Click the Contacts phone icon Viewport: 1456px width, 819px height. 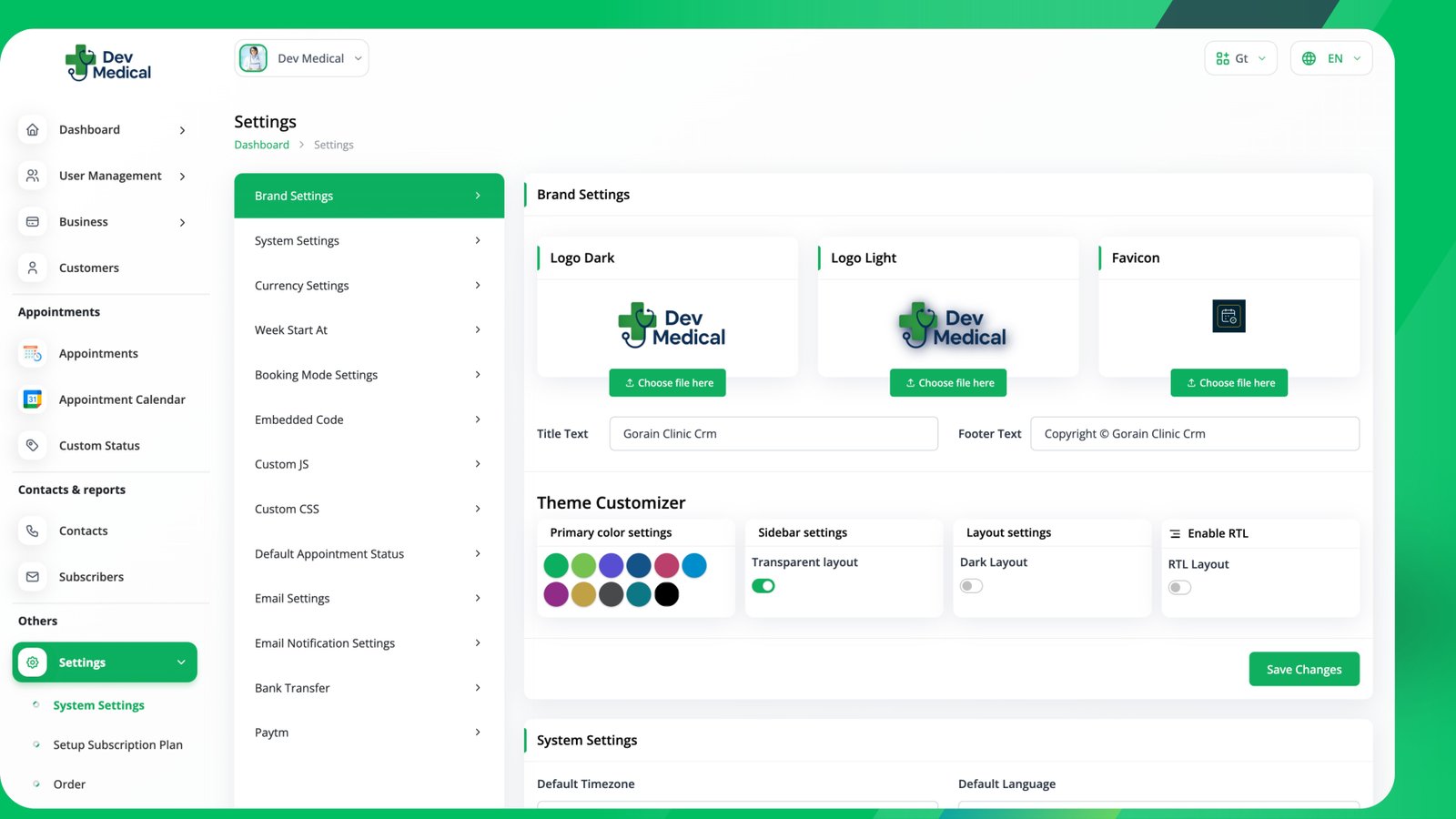pyautogui.click(x=33, y=531)
